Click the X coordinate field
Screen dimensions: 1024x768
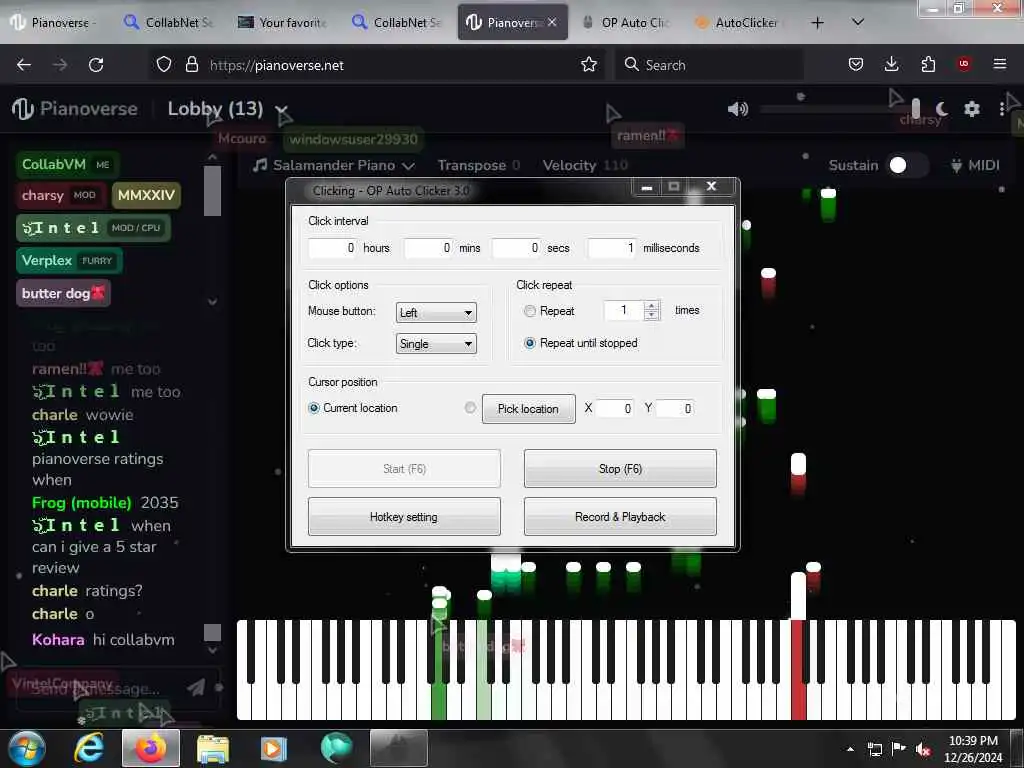pyautogui.click(x=613, y=408)
